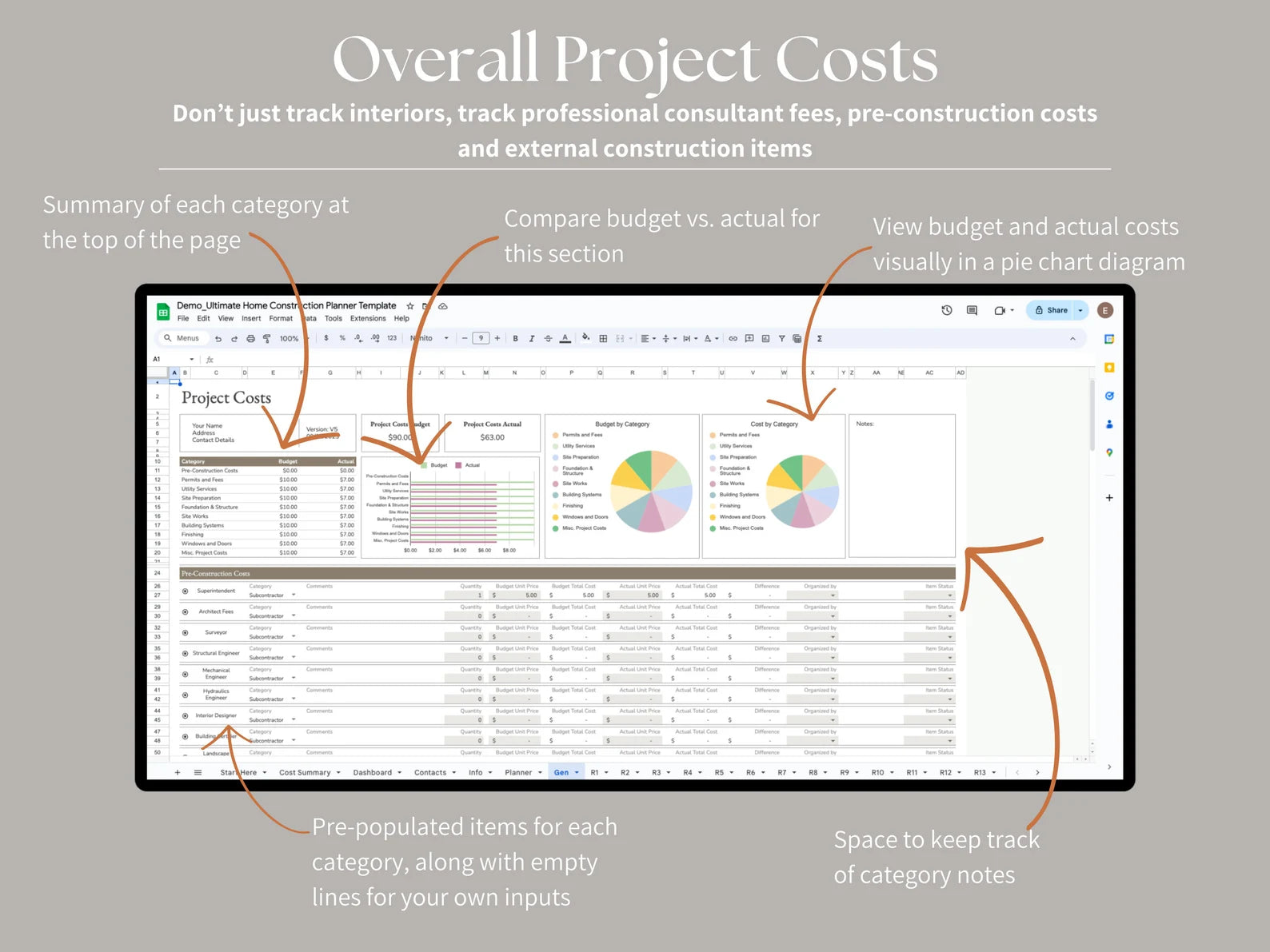Click the Google Sheets home logo
The image size is (1270, 952).
click(x=163, y=312)
